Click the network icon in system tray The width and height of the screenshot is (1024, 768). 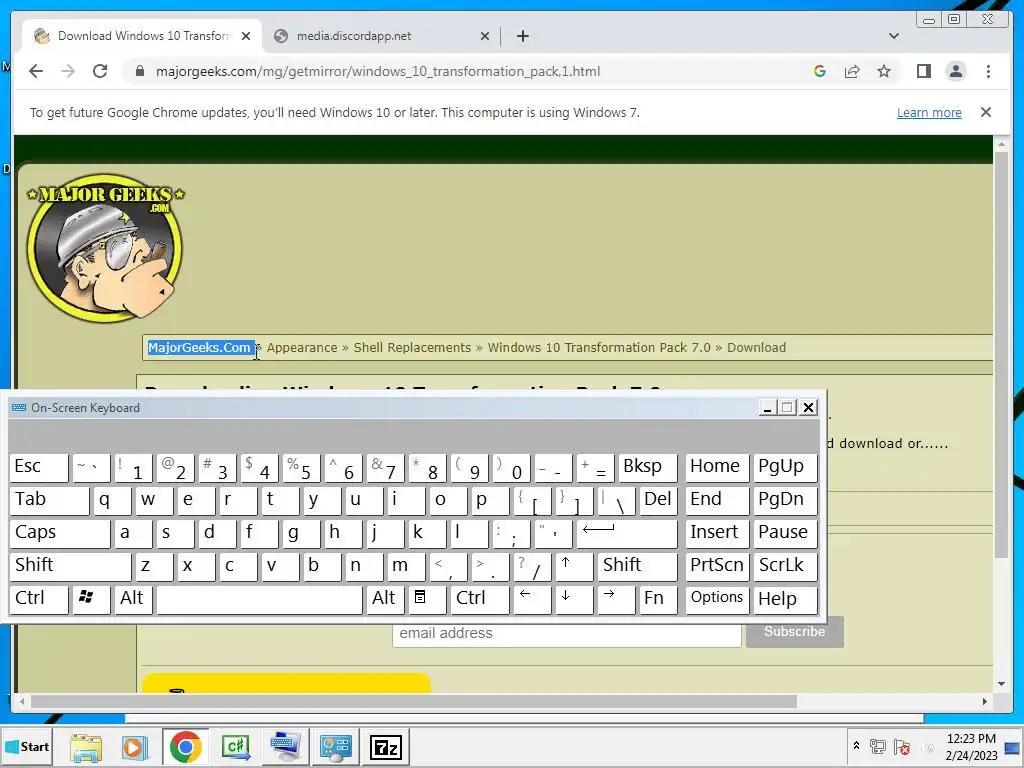(878, 746)
